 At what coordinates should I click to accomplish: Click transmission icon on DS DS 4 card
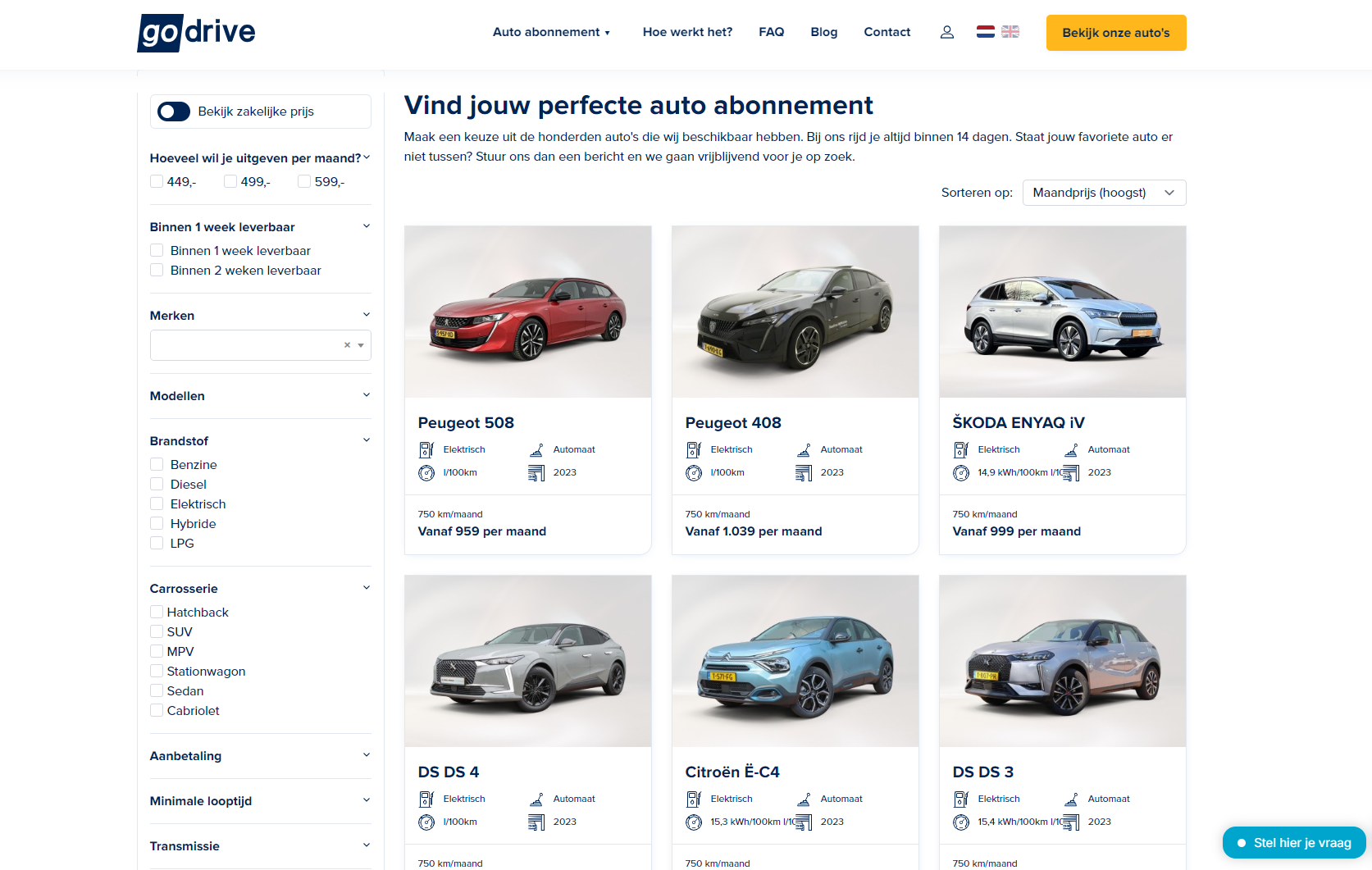536,799
